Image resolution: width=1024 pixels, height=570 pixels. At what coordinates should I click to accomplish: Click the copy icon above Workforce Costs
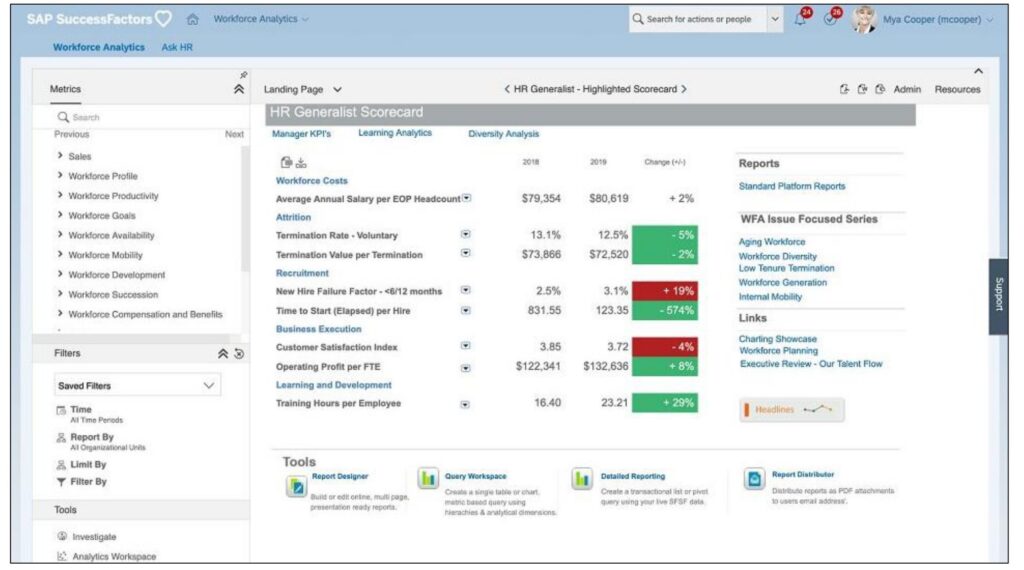(286, 162)
